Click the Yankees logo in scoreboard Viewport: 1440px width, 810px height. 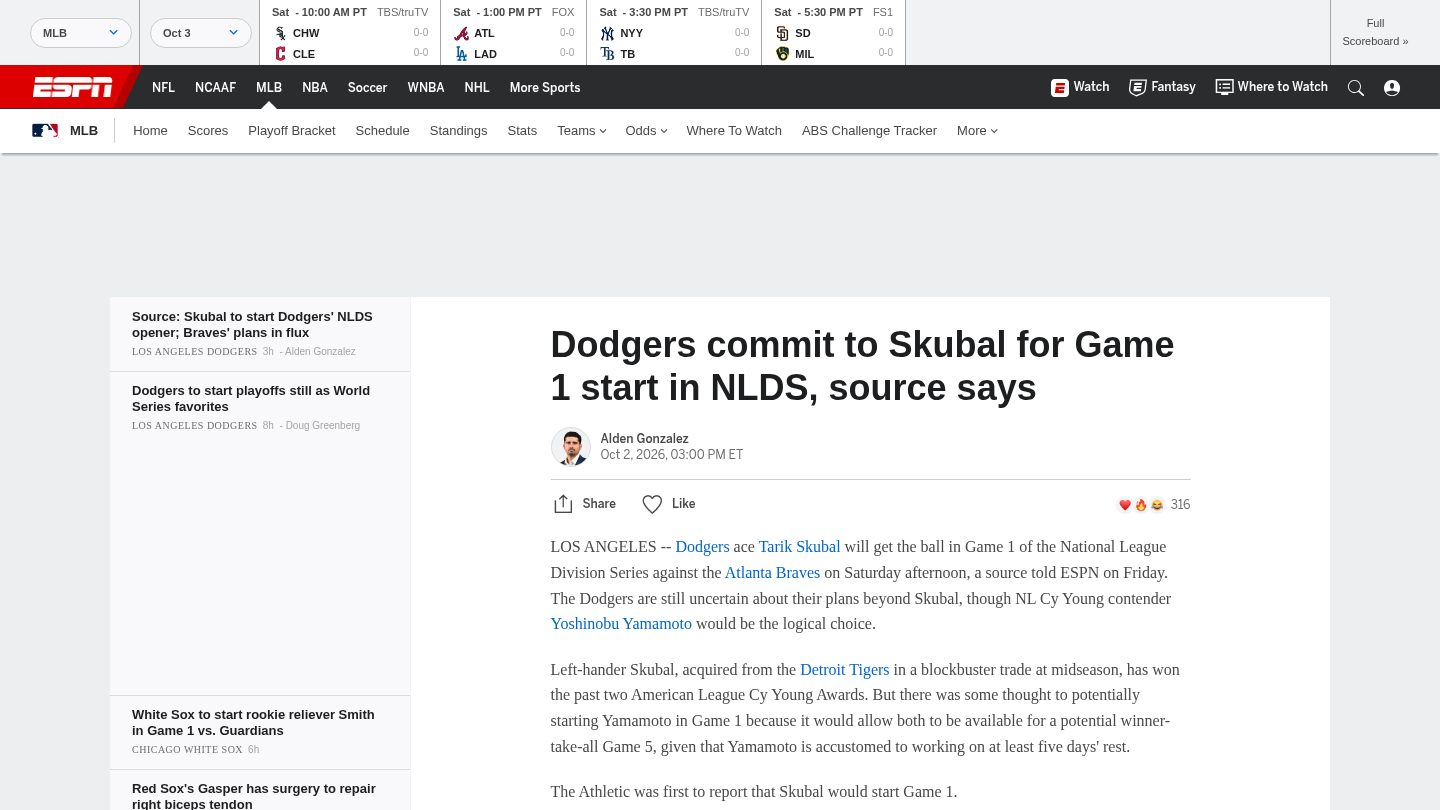tap(607, 33)
